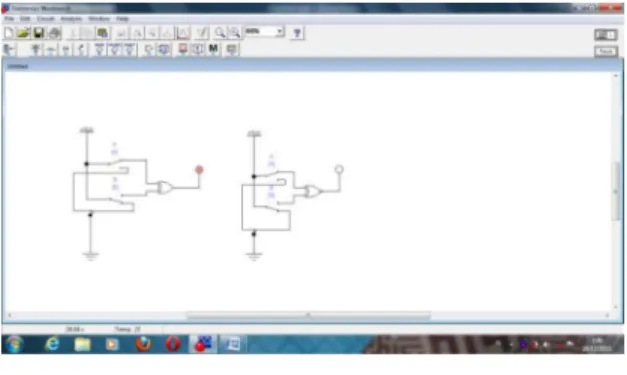Rotate the selected component

[122, 33]
